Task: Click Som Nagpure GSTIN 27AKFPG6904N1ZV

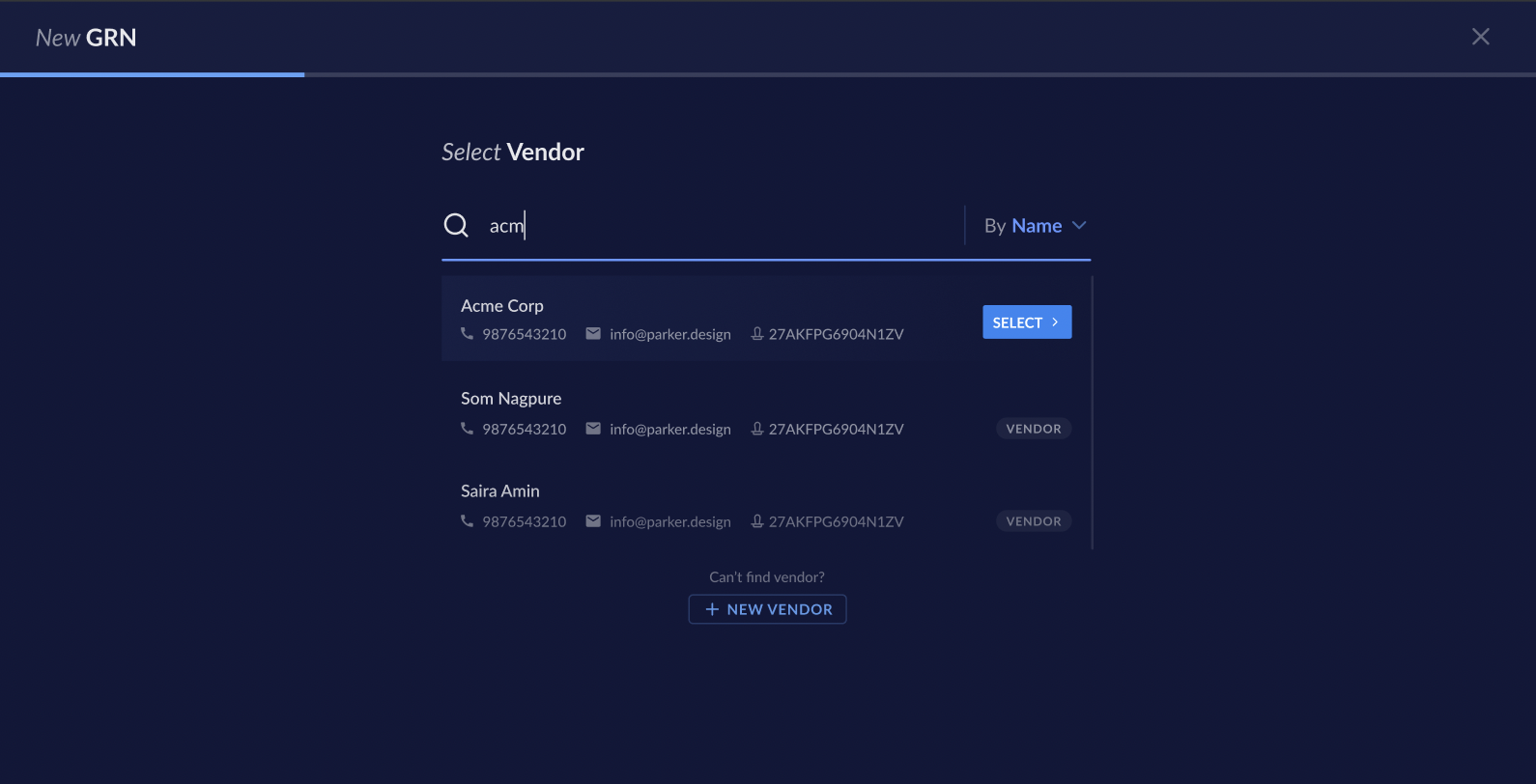Action: [x=837, y=429]
